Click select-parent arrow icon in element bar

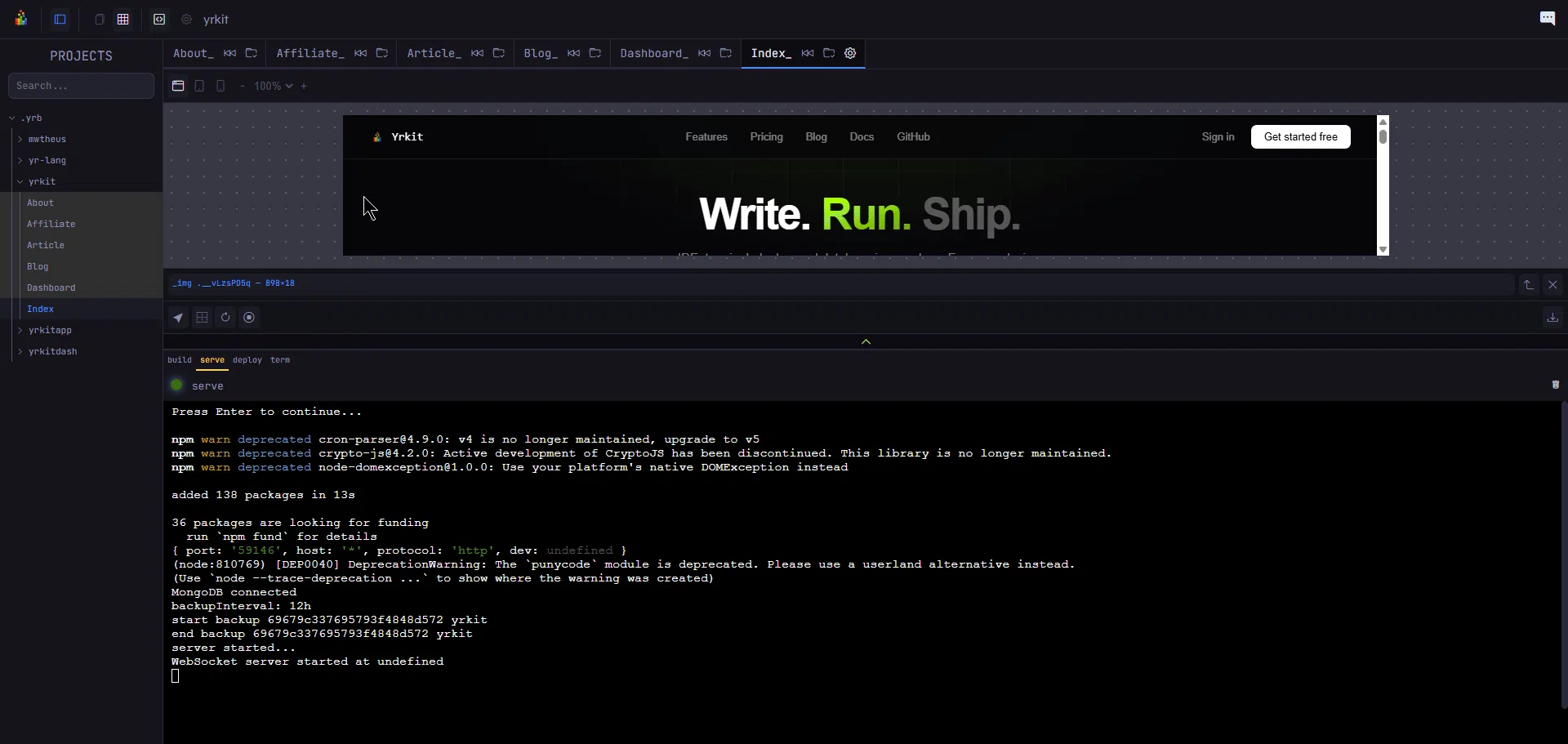[x=1529, y=285]
